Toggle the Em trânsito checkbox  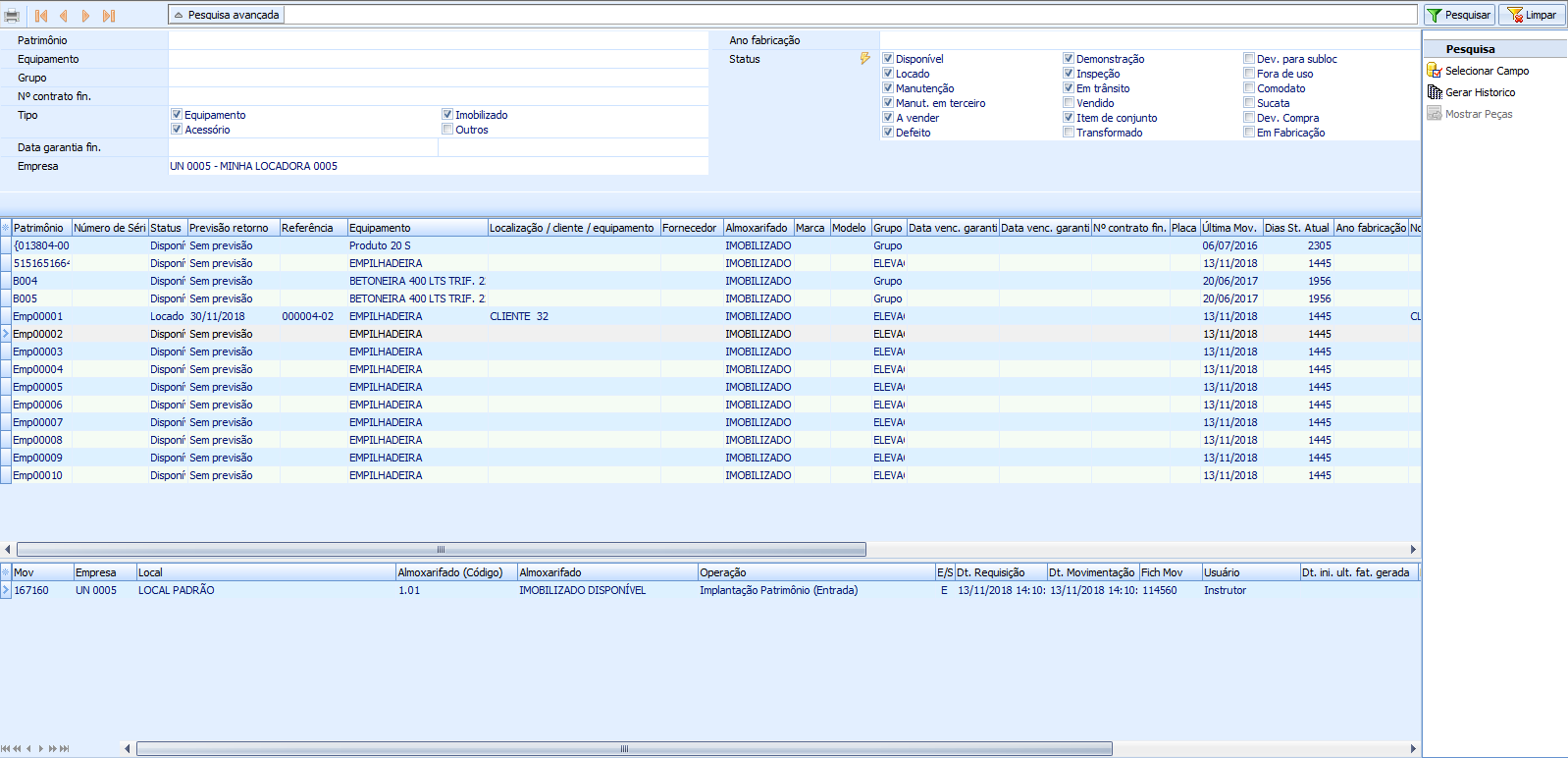(x=1069, y=88)
